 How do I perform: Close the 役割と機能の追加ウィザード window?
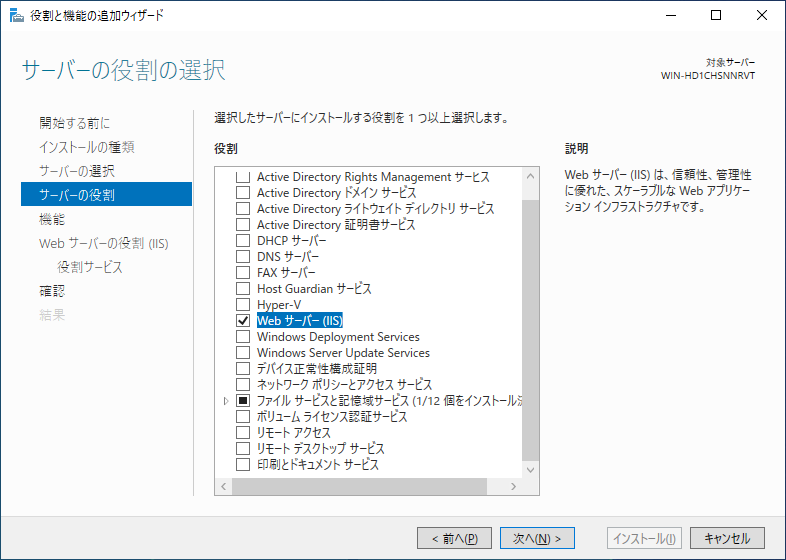pos(761,16)
